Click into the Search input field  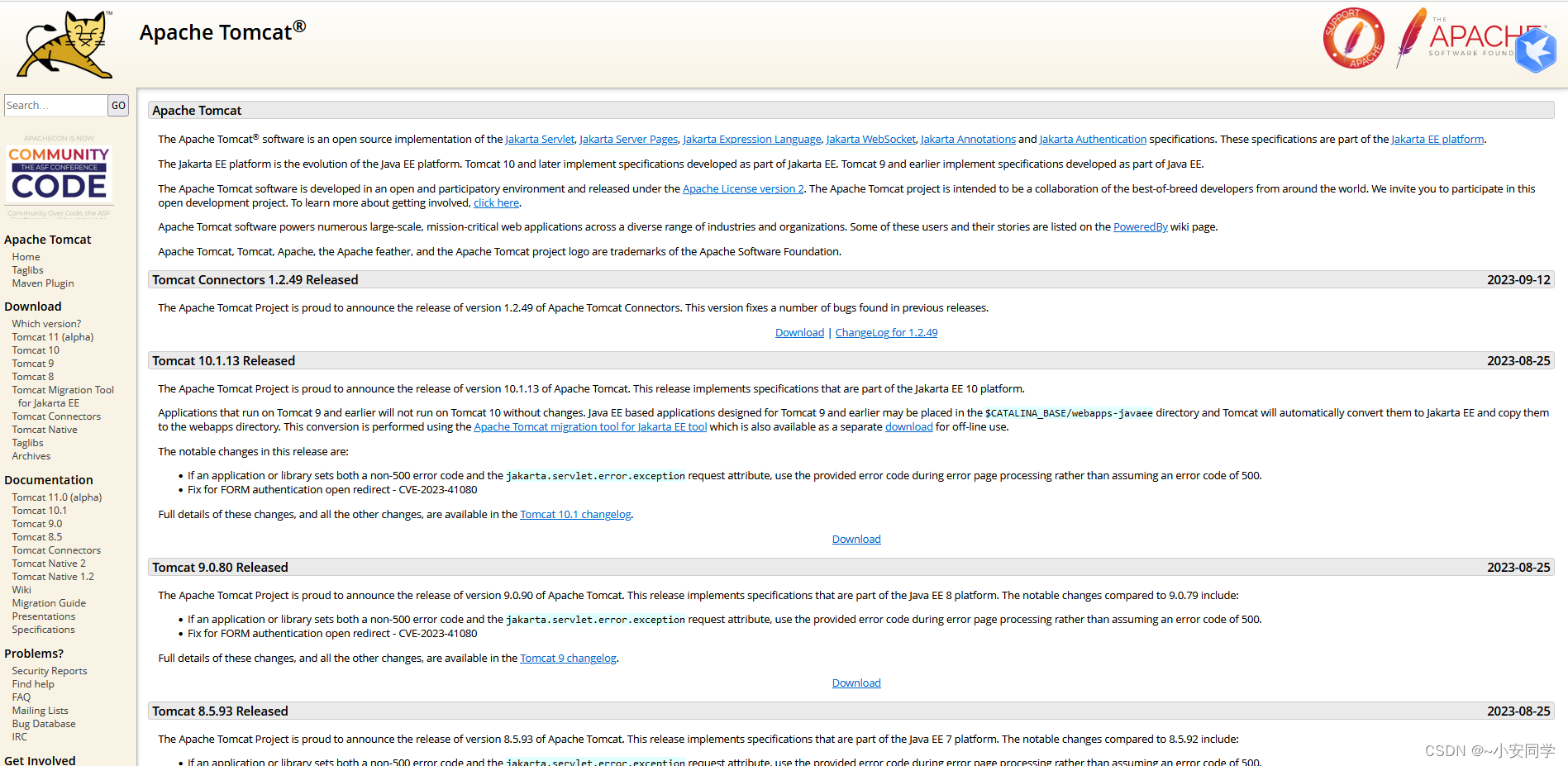[55, 106]
